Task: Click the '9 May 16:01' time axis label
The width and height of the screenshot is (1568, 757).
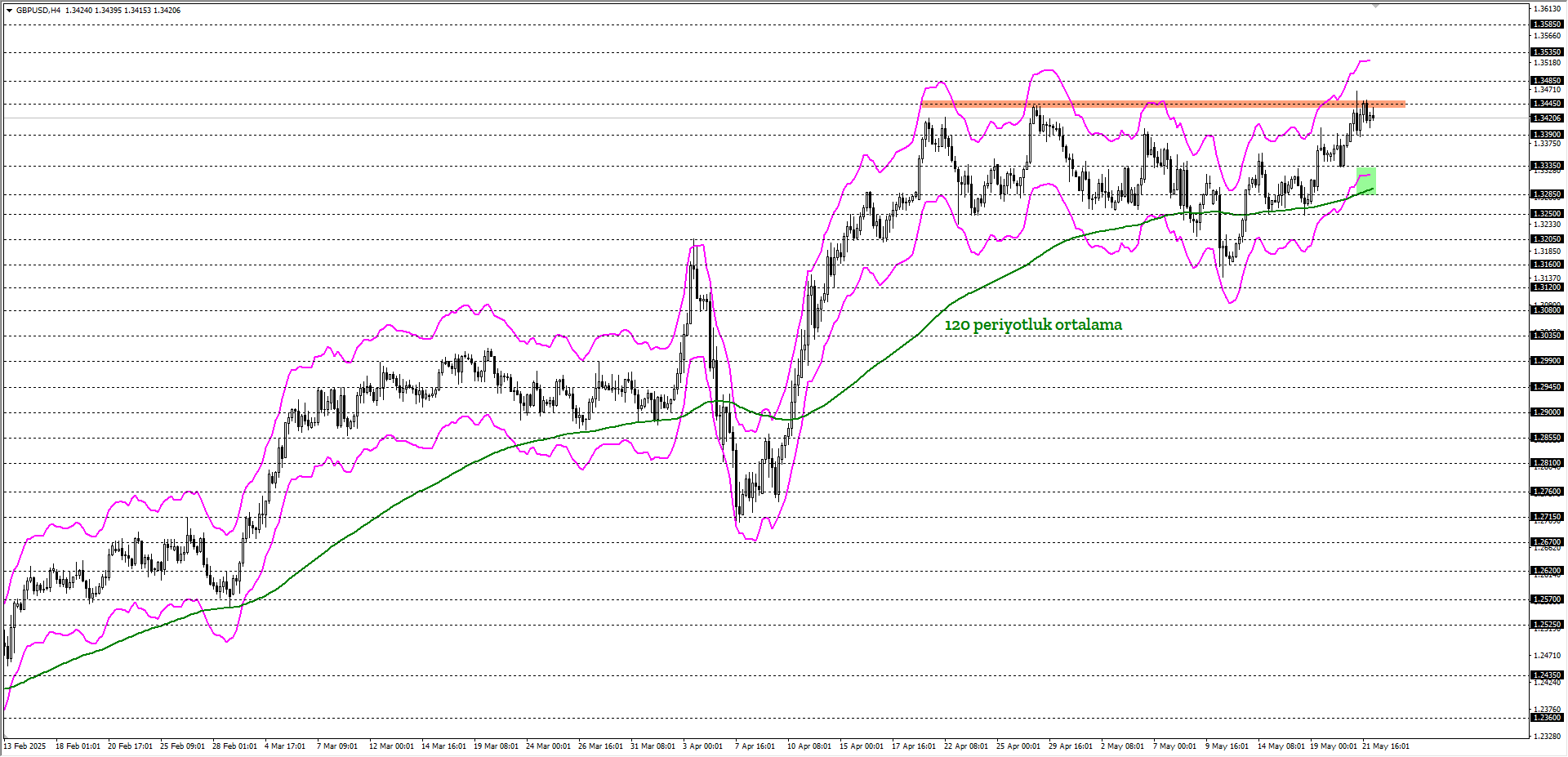Action: click(x=1227, y=746)
